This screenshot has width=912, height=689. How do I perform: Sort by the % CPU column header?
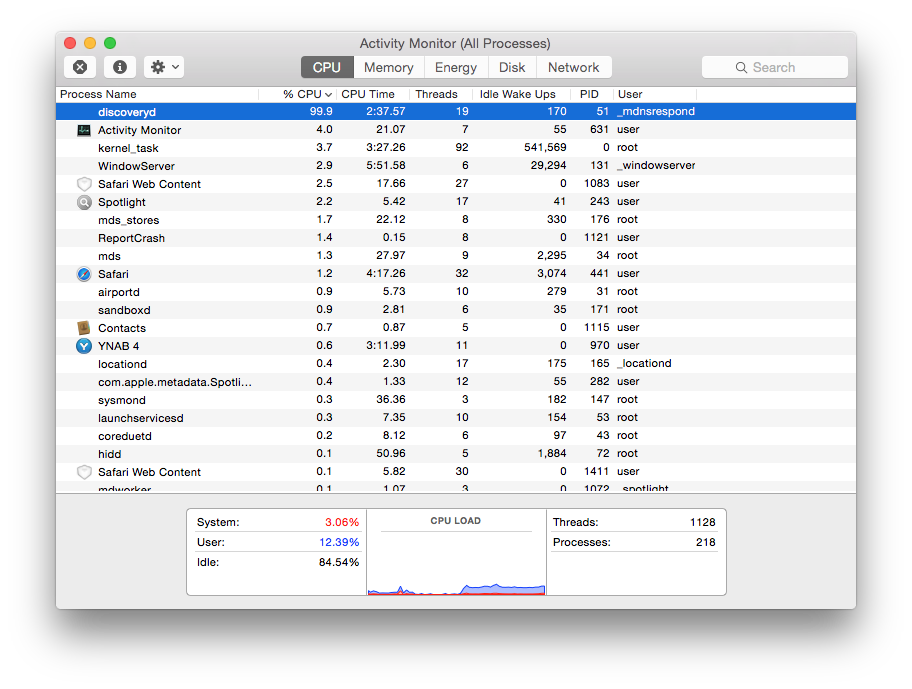[x=298, y=94]
